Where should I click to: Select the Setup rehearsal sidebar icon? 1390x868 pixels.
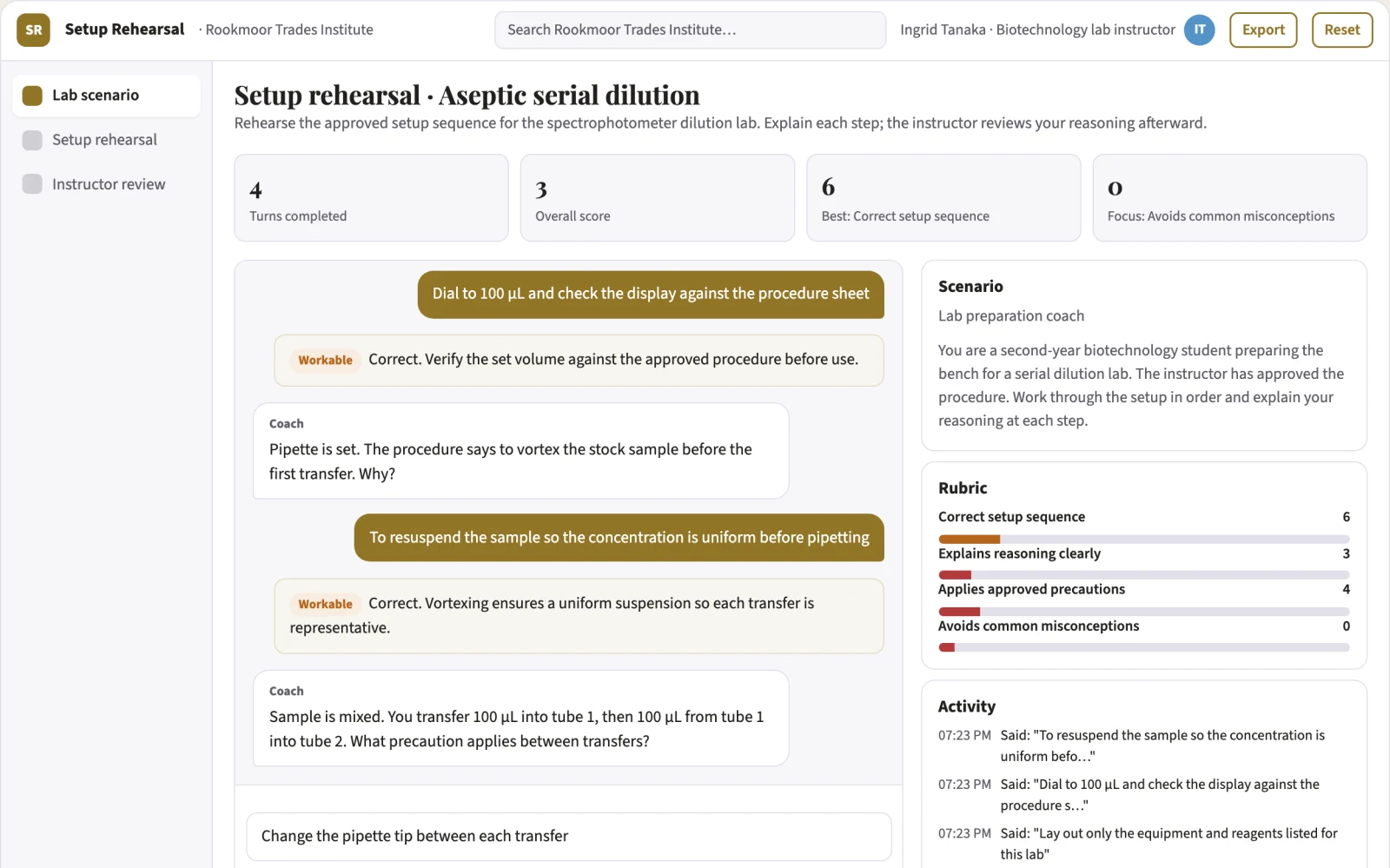click(x=32, y=140)
